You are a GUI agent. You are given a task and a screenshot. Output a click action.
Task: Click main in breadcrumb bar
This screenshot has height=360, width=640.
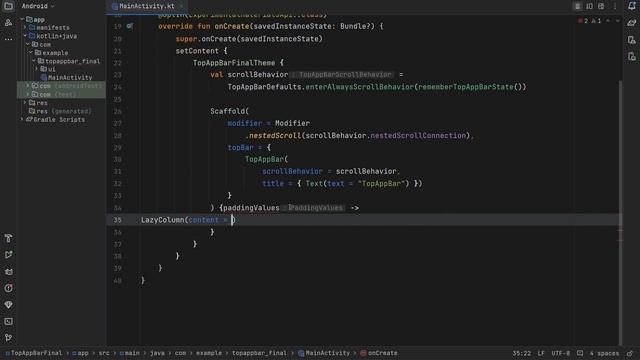[130, 353]
